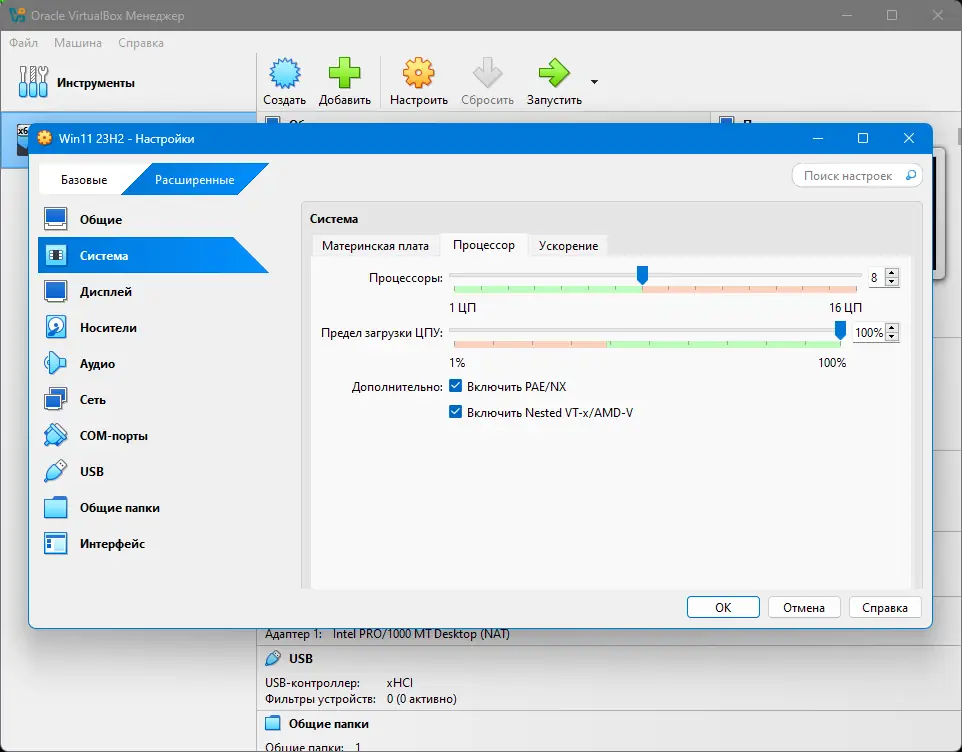
Task: Click the Инструменты tools icon
Action: [33, 82]
